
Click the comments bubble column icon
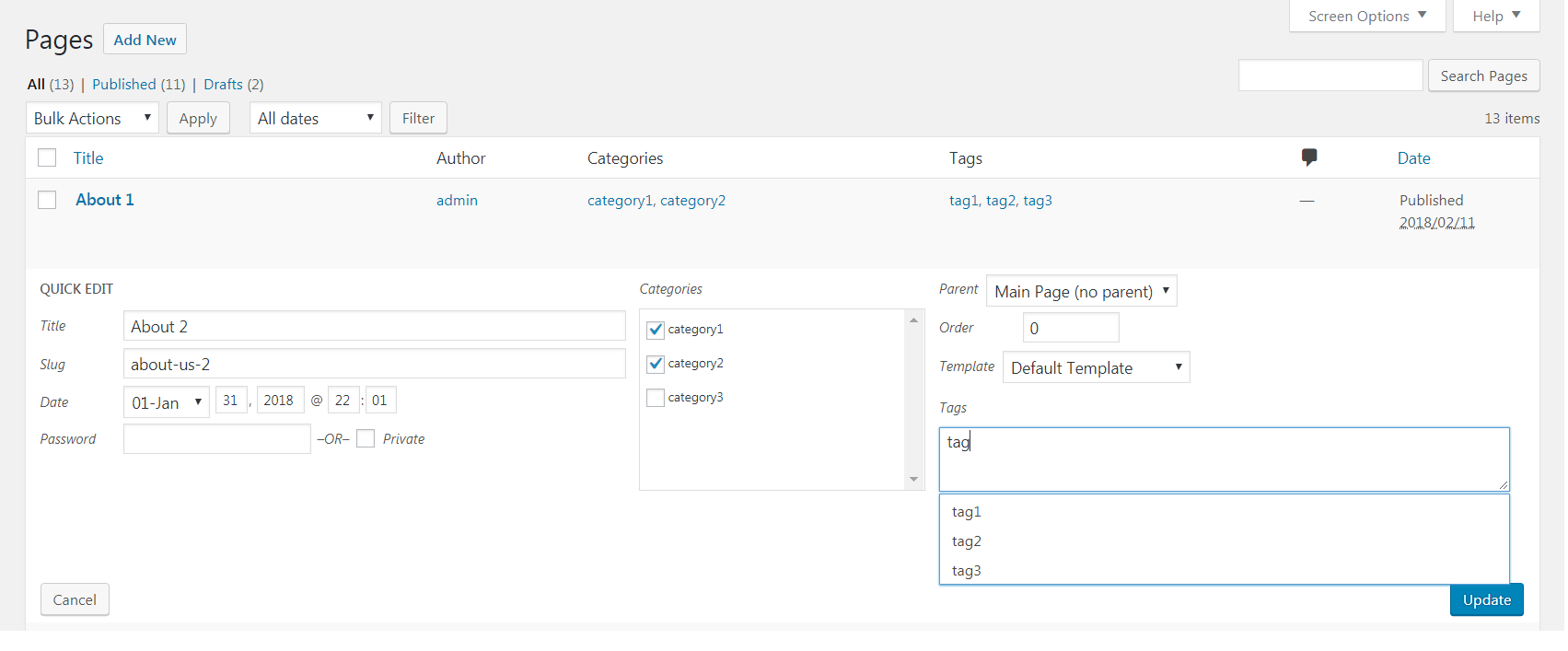pyautogui.click(x=1308, y=157)
